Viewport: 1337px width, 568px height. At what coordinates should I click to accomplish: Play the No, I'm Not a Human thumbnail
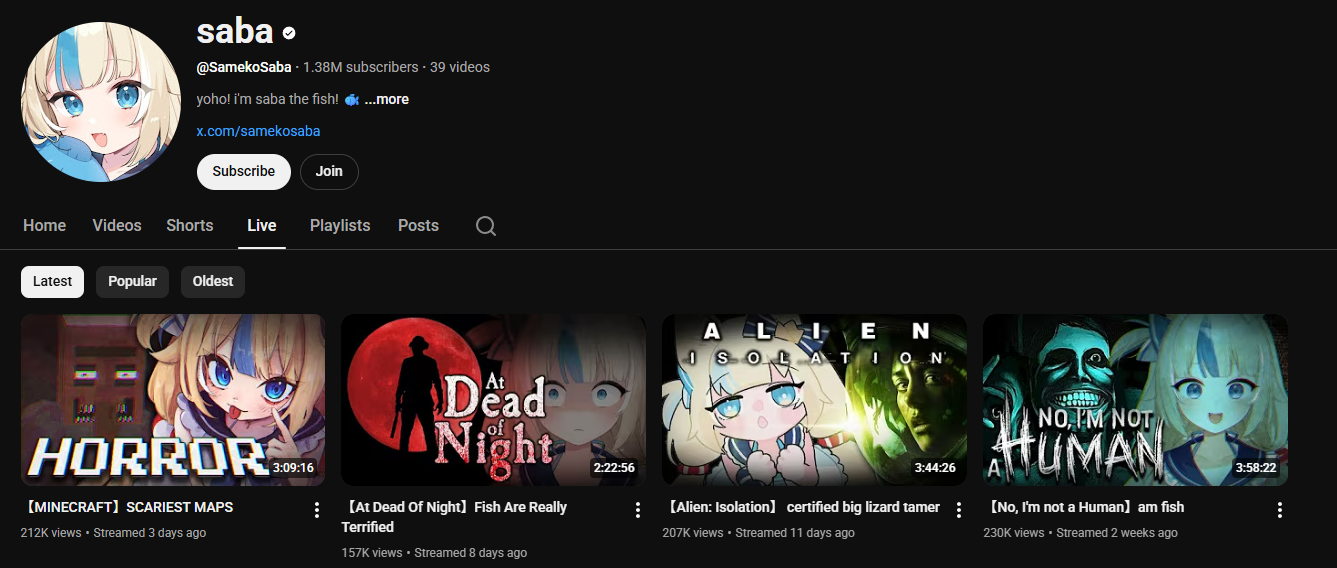coord(1135,400)
